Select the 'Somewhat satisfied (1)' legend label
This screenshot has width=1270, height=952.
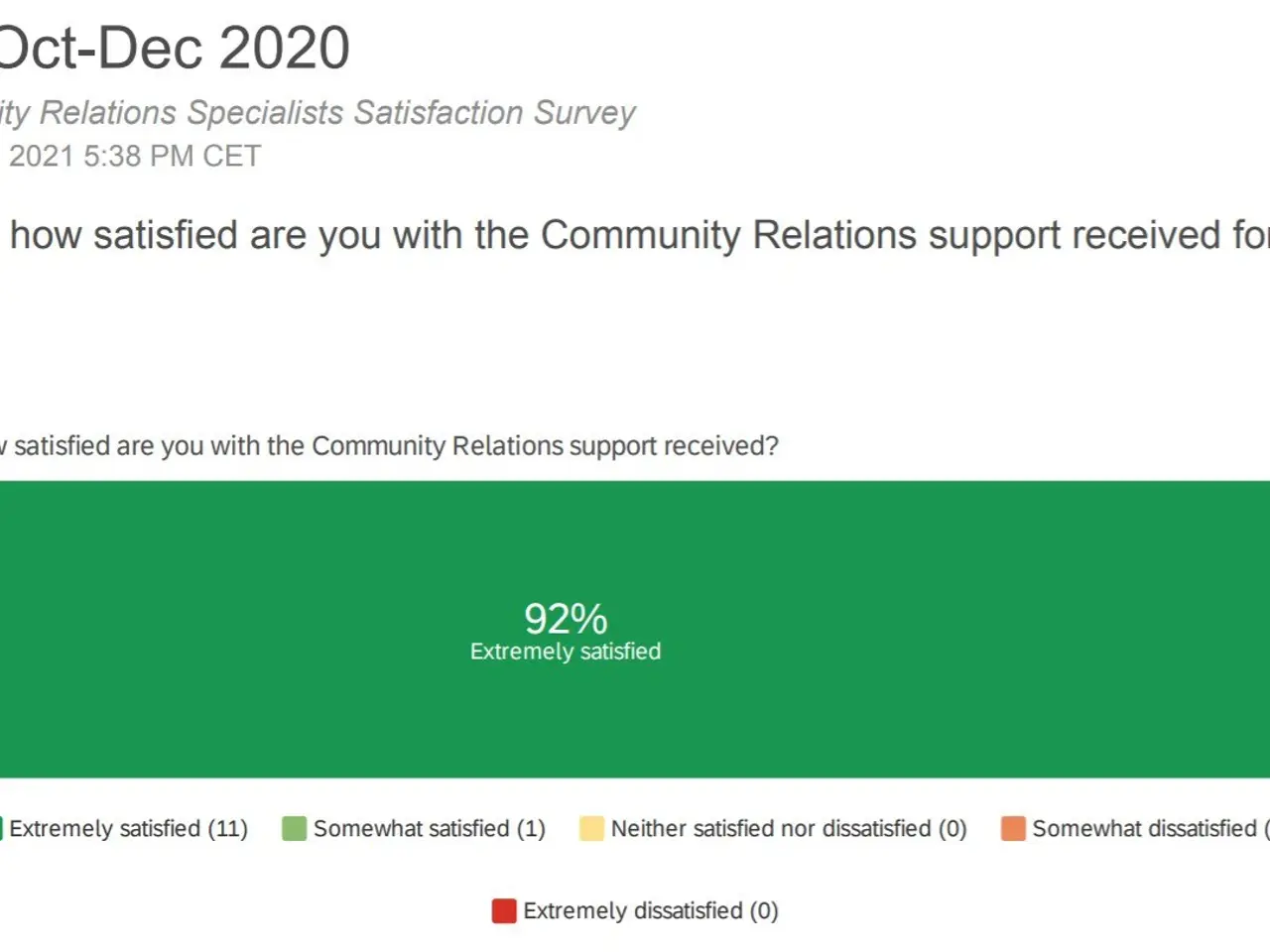click(429, 828)
